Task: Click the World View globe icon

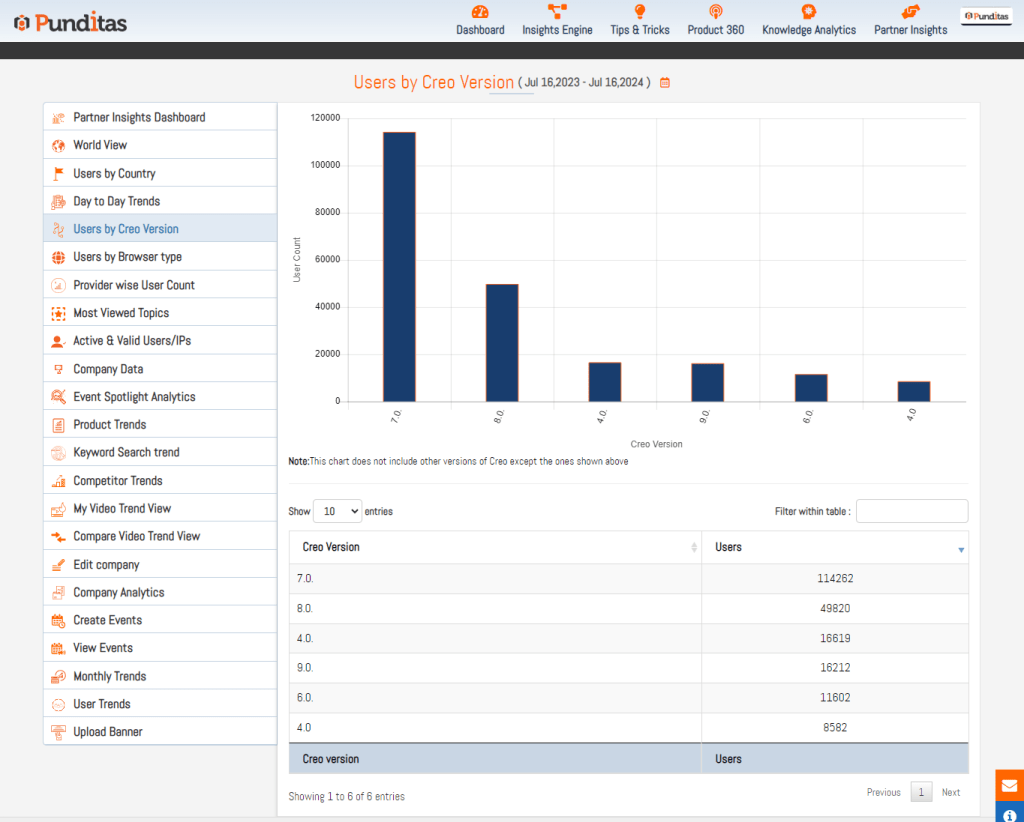Action: (59, 145)
